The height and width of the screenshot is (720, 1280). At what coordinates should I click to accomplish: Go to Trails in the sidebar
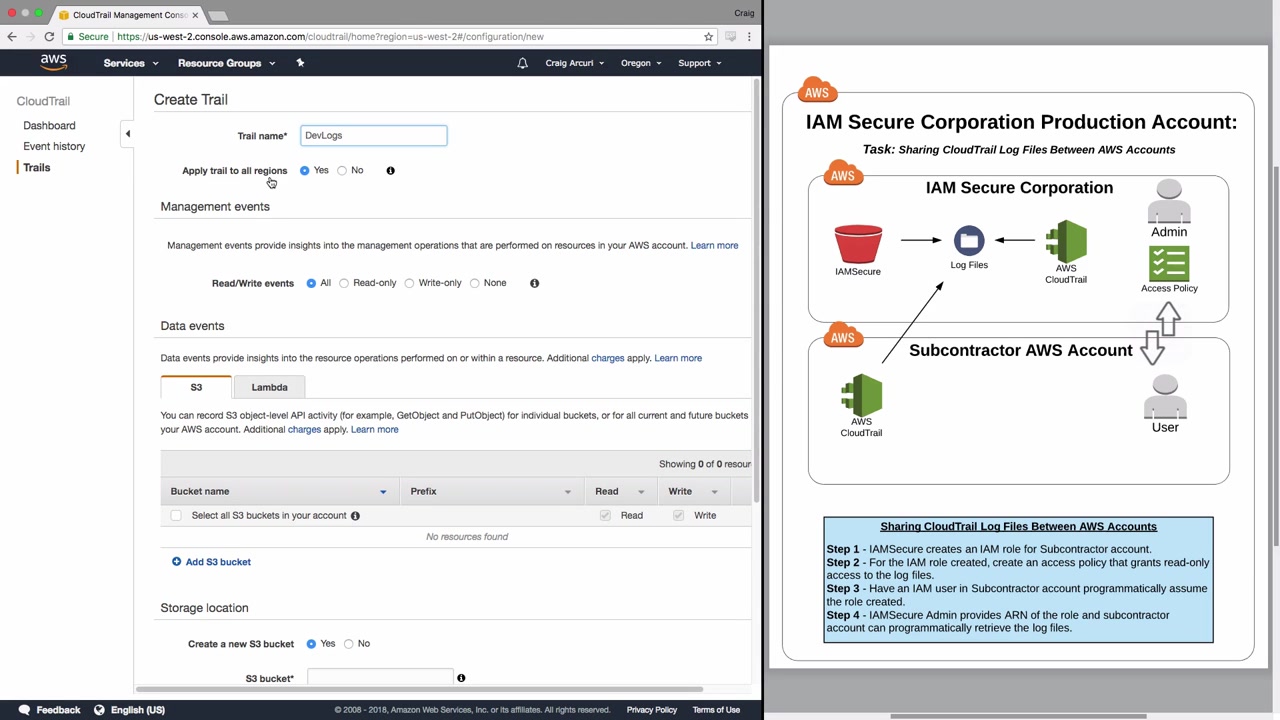pos(37,168)
